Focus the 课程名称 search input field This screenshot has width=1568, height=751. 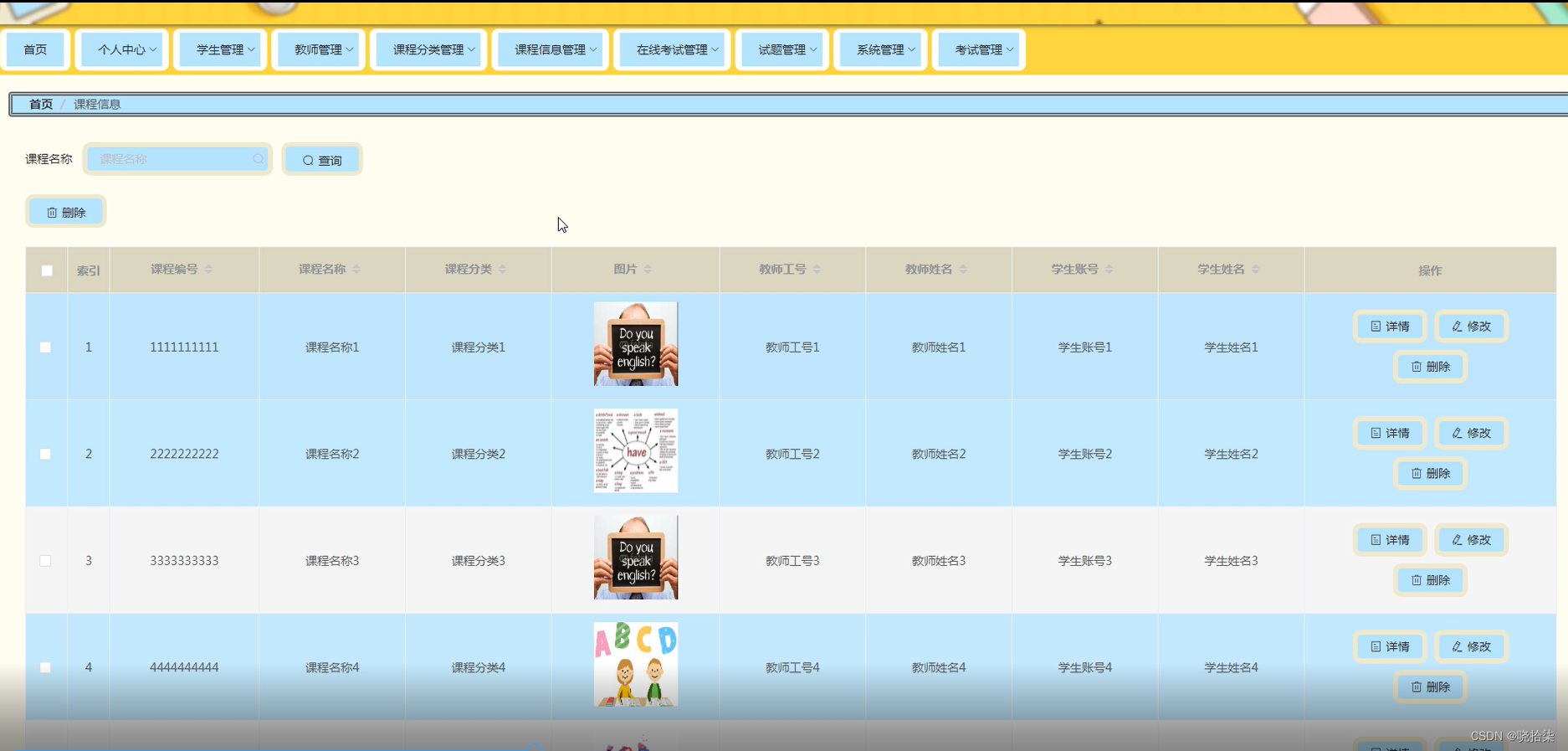(x=177, y=159)
